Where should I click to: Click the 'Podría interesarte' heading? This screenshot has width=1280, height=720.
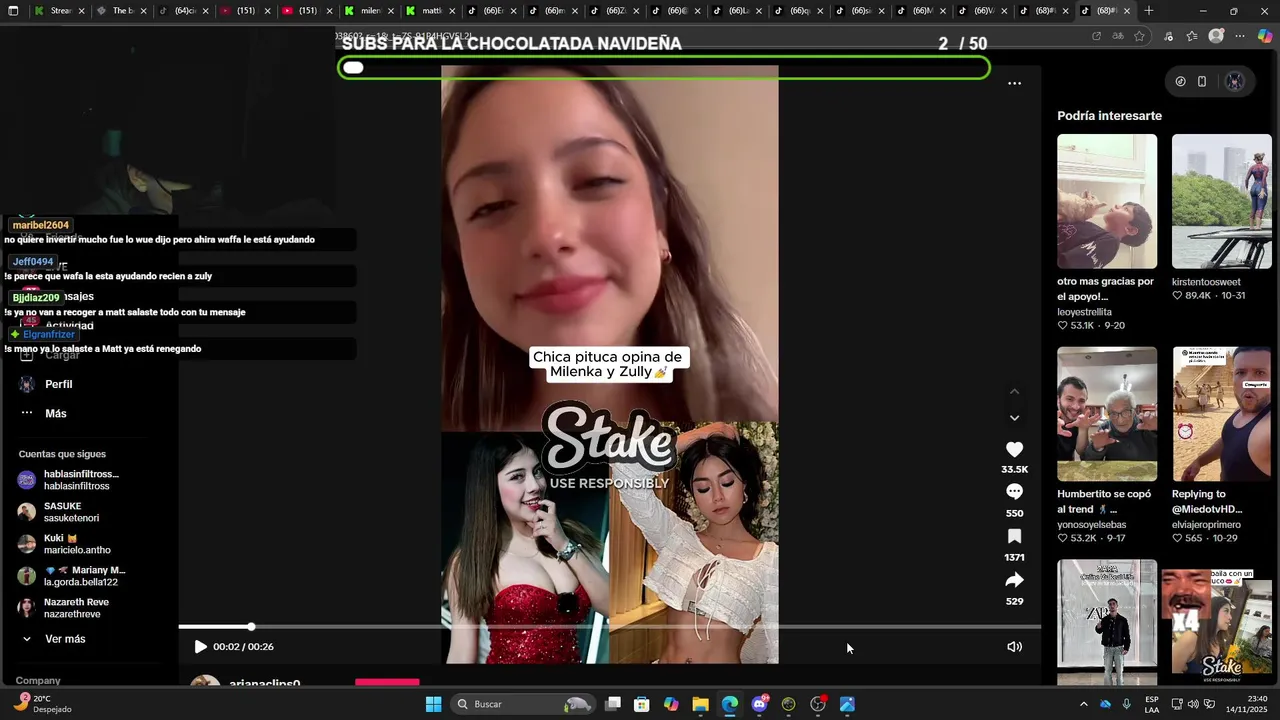point(1109,116)
